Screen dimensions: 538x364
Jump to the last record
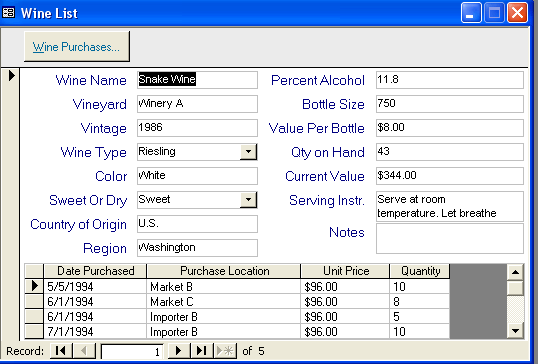[x=201, y=351]
